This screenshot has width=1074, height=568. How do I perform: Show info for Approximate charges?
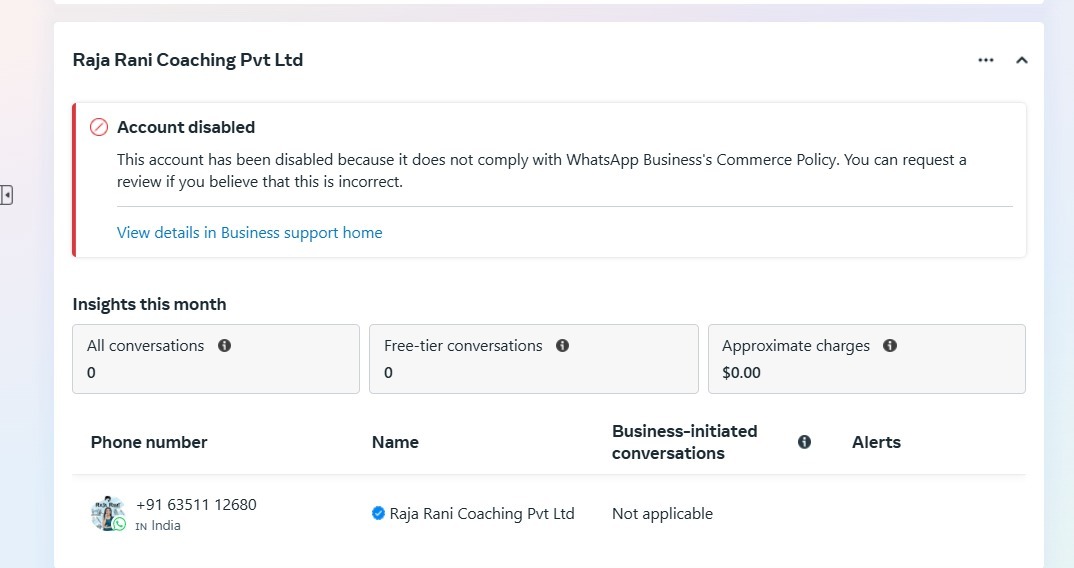pyautogui.click(x=890, y=346)
